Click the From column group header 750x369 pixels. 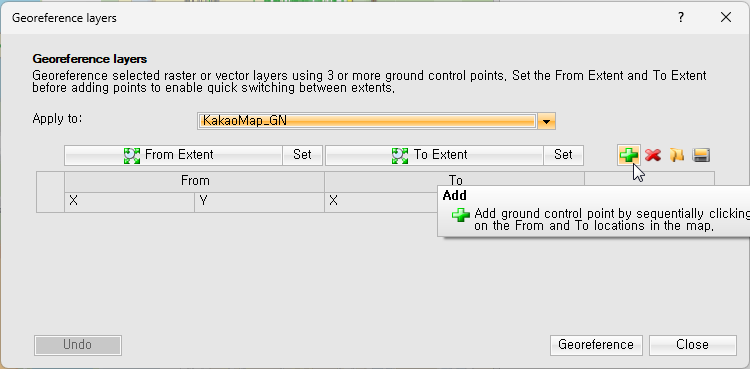(x=195, y=181)
